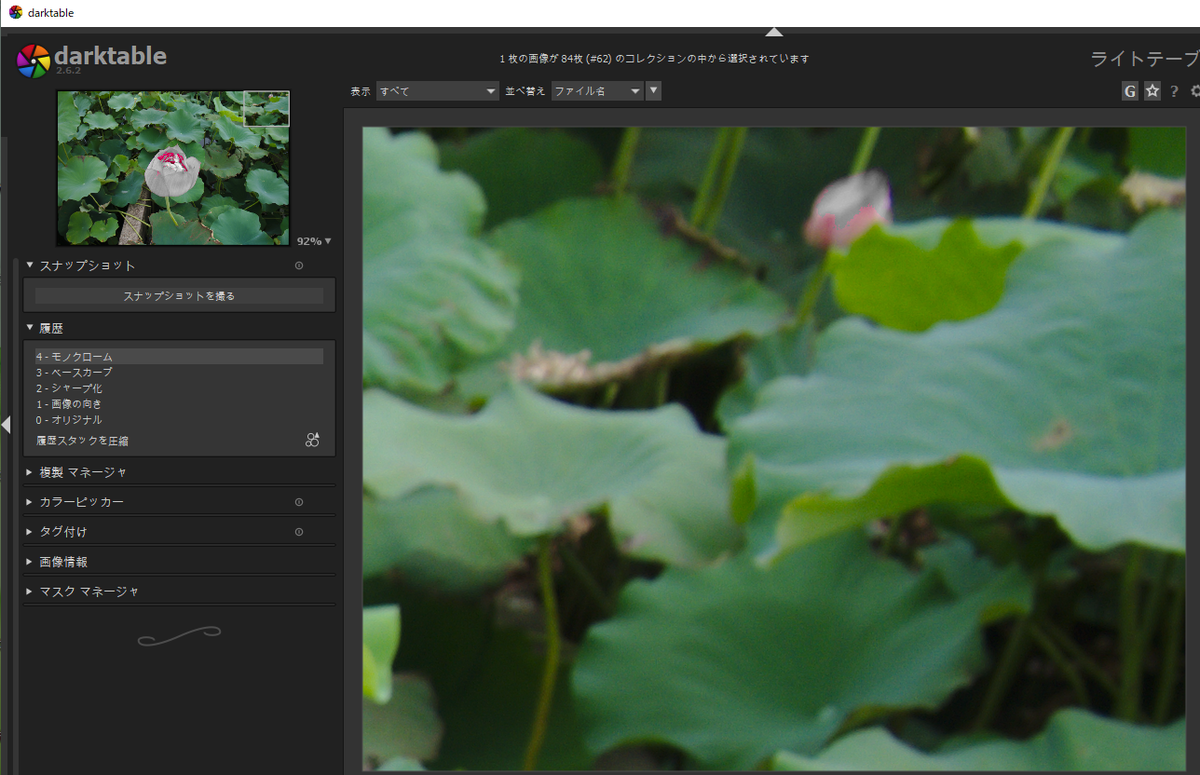Select history item 2 - シャープ化
The image size is (1200, 775).
(179, 388)
